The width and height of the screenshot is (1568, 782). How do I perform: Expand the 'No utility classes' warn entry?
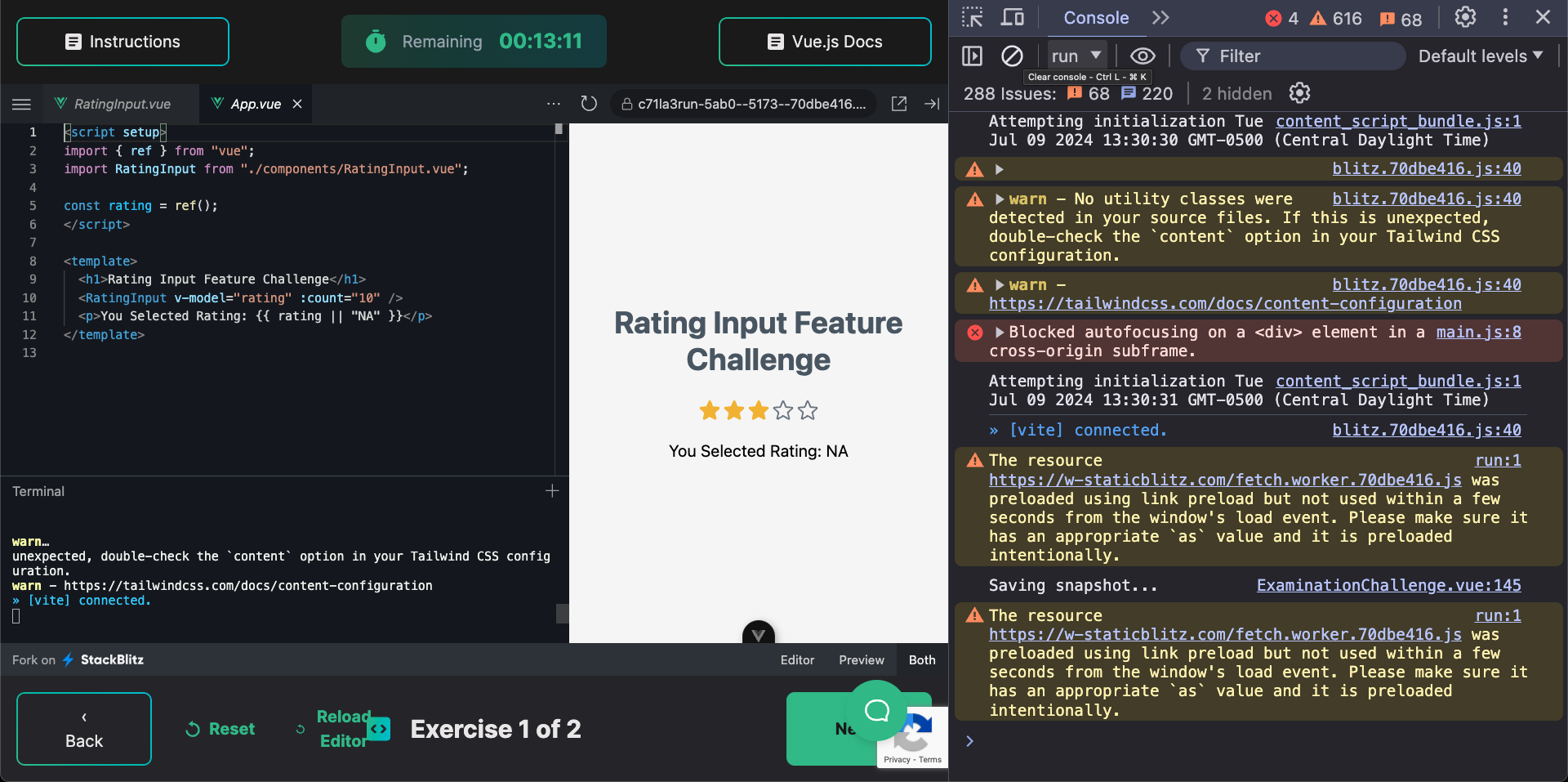tap(999, 199)
